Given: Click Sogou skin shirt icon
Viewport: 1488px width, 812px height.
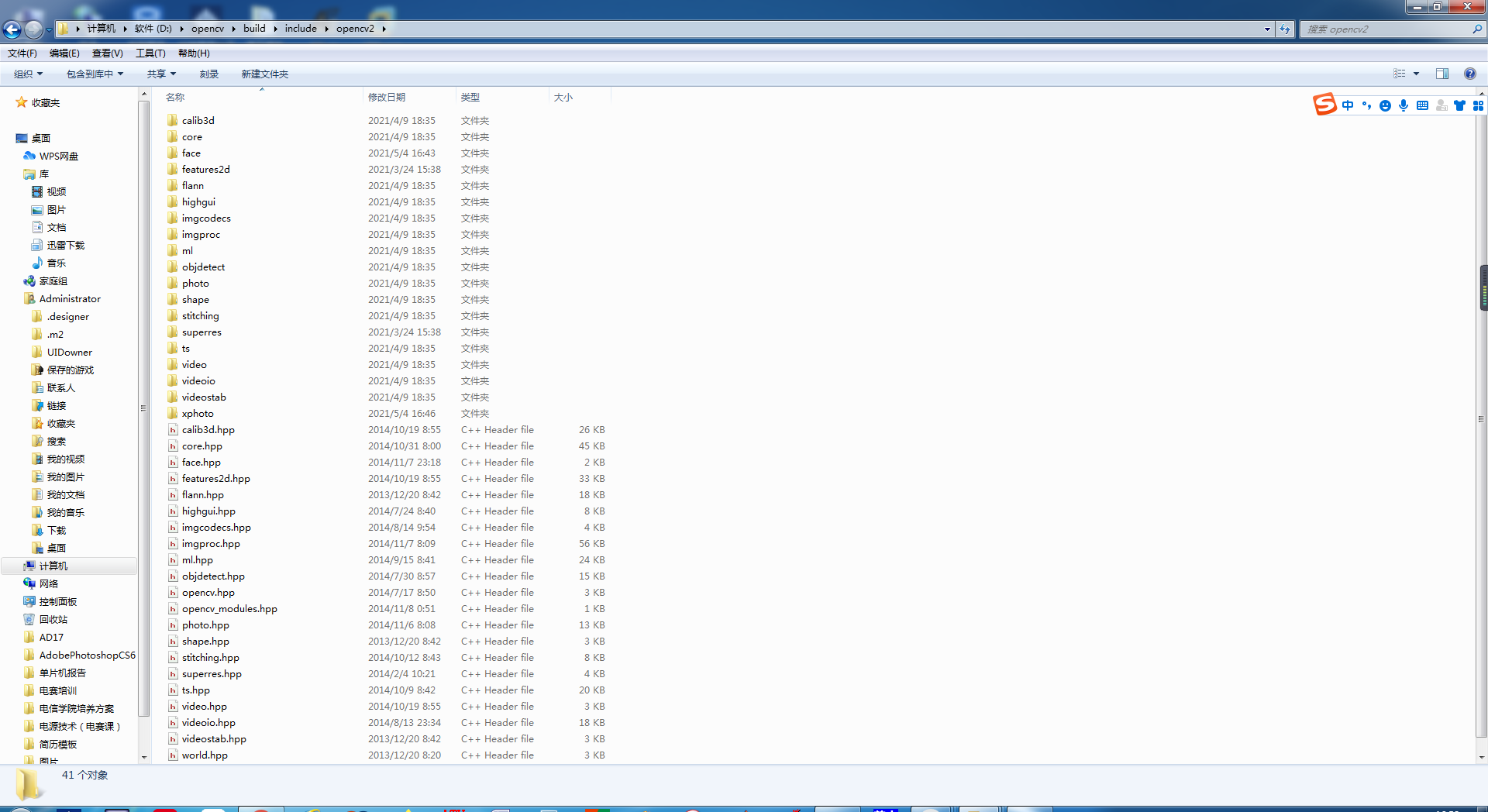Looking at the screenshot, I should pos(1459,105).
